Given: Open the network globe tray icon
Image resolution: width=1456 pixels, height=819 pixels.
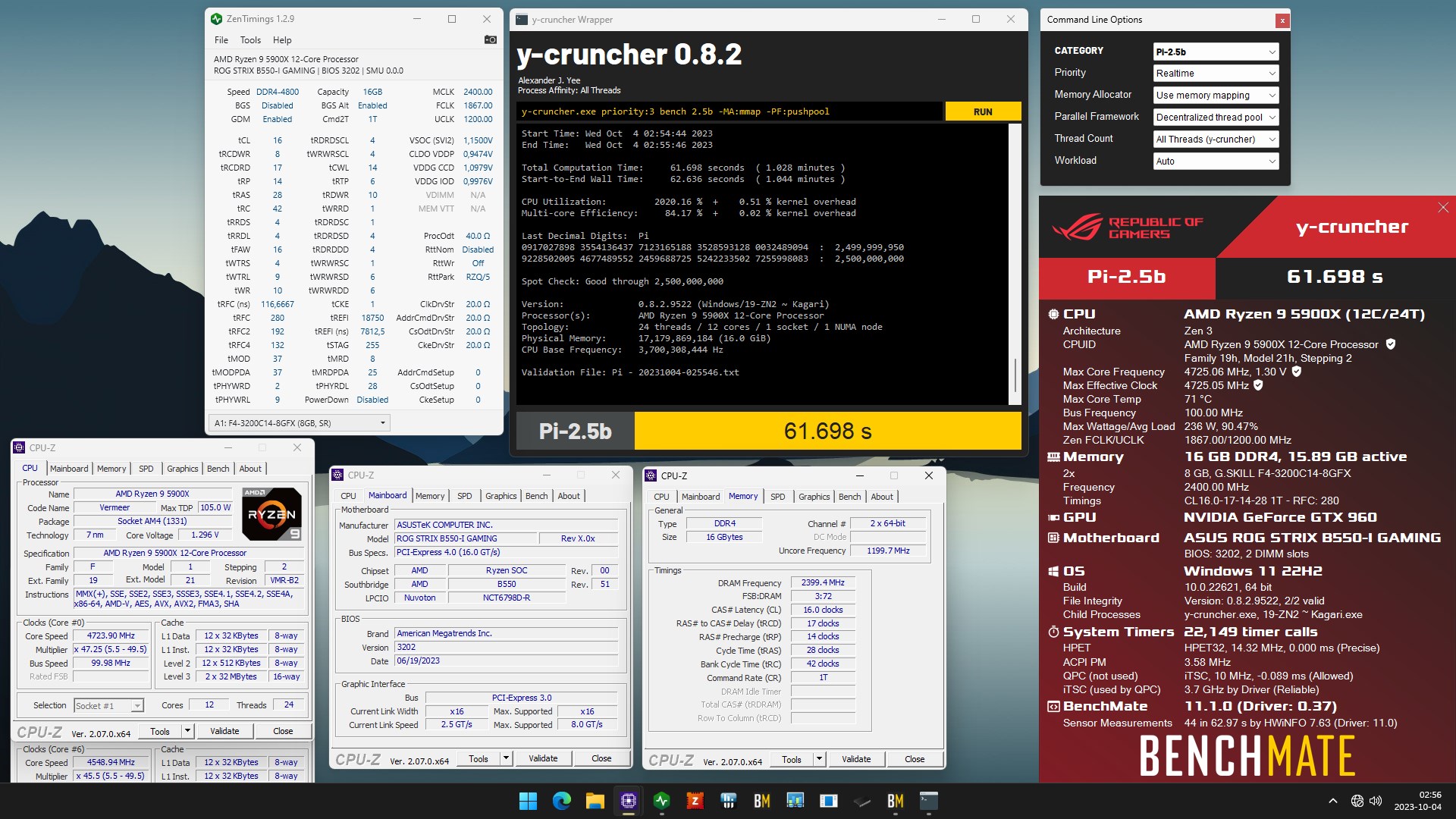Looking at the screenshot, I should coord(1357,801).
